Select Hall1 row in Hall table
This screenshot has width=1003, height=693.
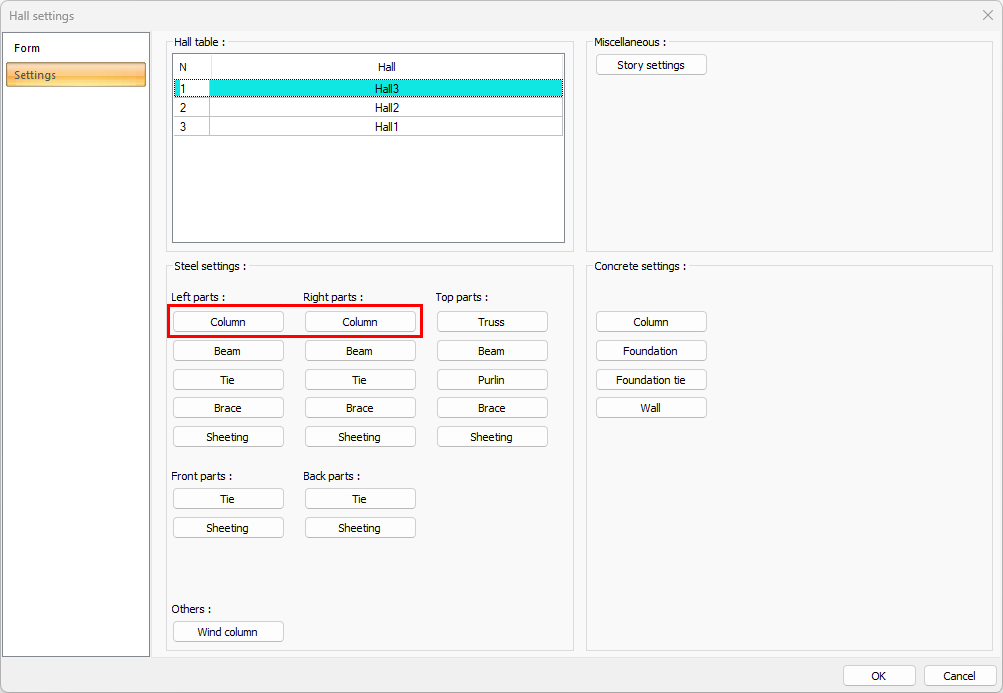coord(386,127)
